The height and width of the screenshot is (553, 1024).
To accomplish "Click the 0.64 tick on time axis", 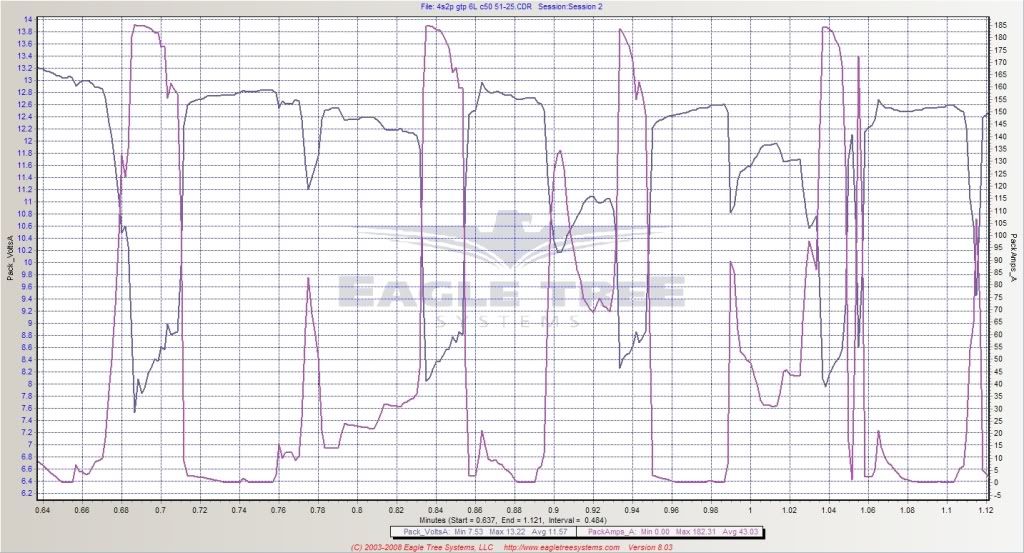I will point(42,509).
